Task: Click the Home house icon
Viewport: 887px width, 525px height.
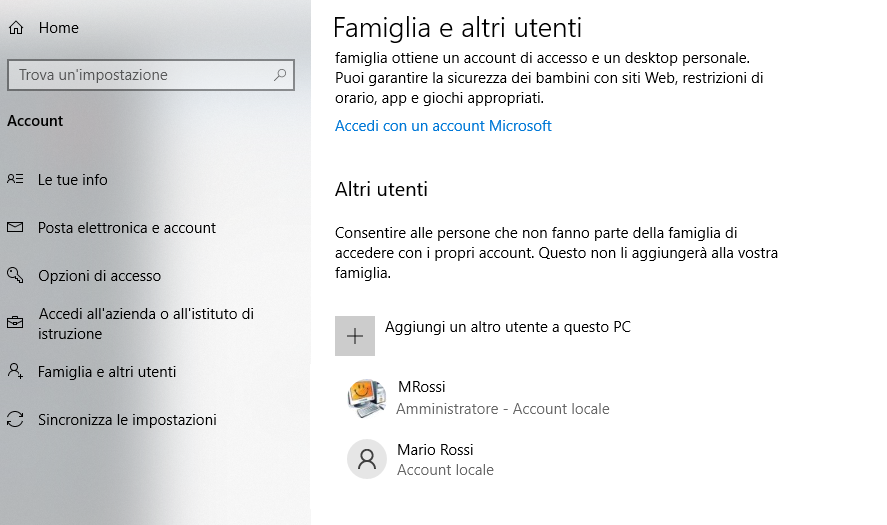Action: [16, 28]
